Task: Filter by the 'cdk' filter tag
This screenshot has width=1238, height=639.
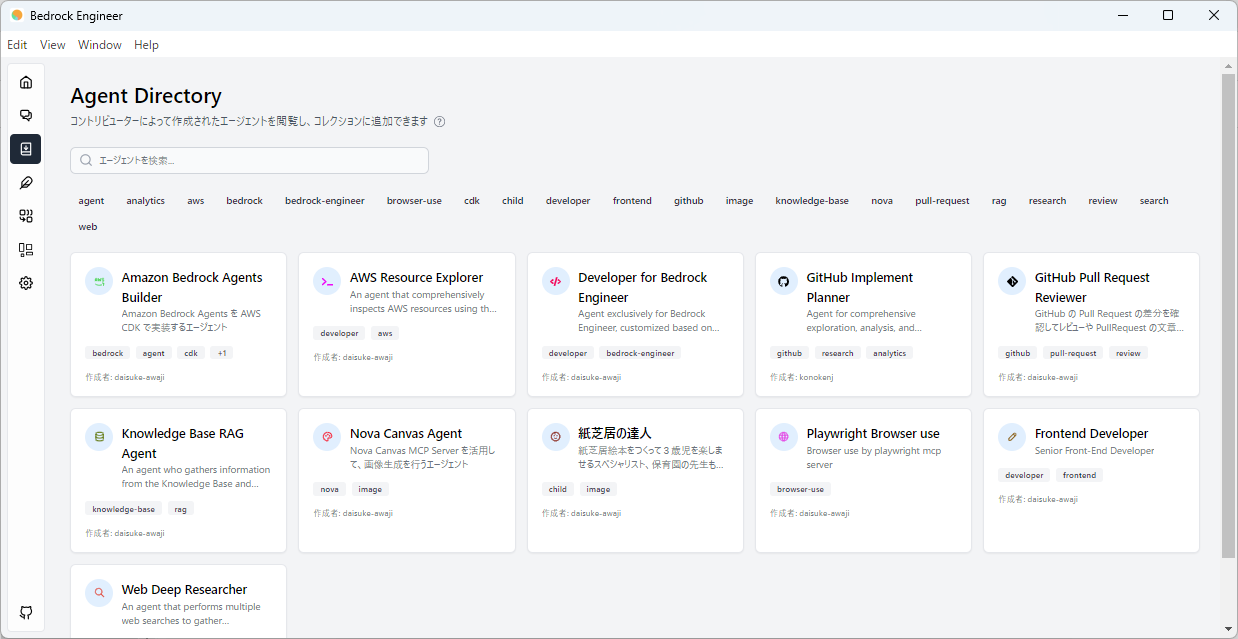Action: 472,201
